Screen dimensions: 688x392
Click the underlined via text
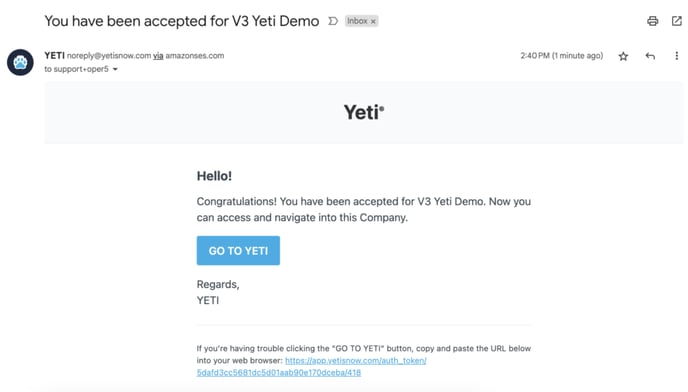click(x=158, y=56)
